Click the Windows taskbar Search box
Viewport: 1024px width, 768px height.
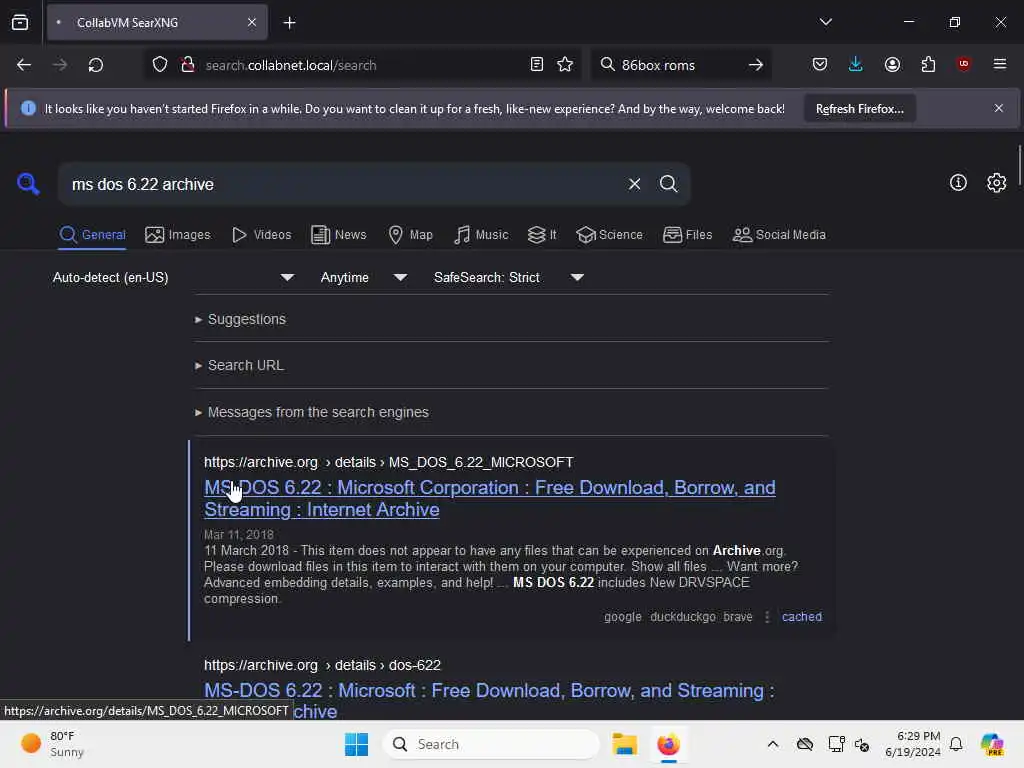491,744
